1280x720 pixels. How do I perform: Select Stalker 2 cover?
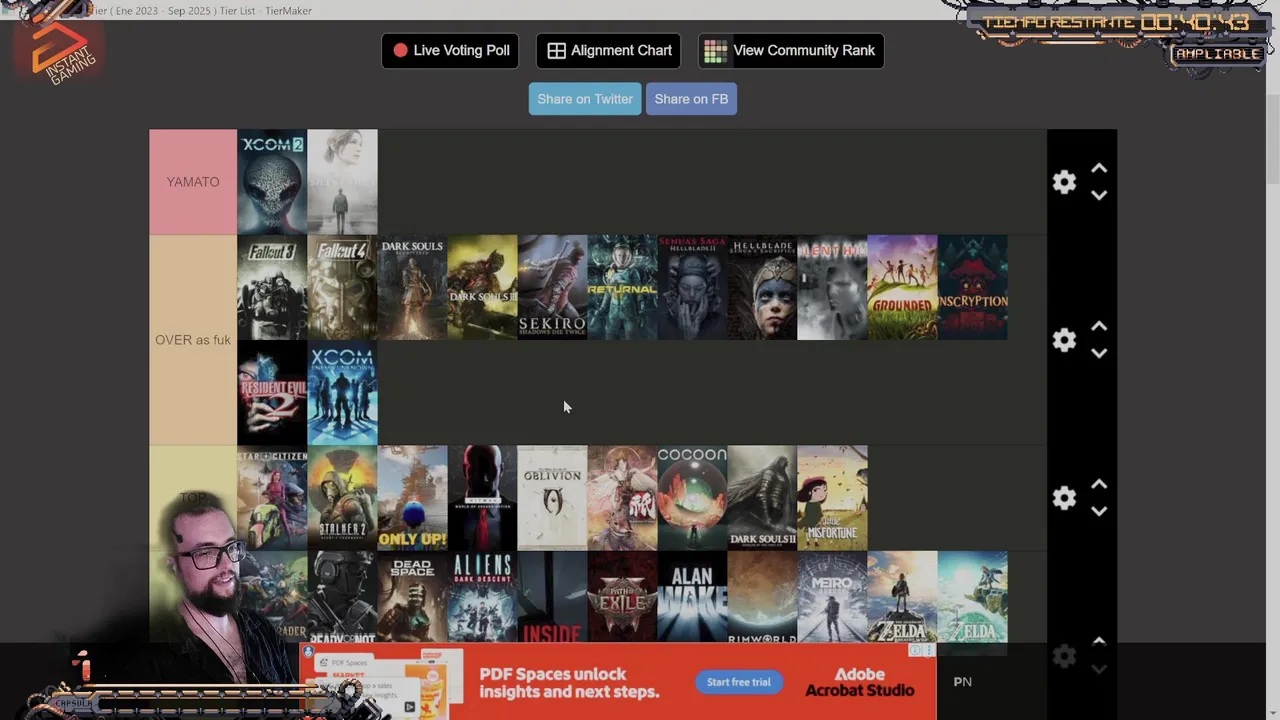point(342,498)
